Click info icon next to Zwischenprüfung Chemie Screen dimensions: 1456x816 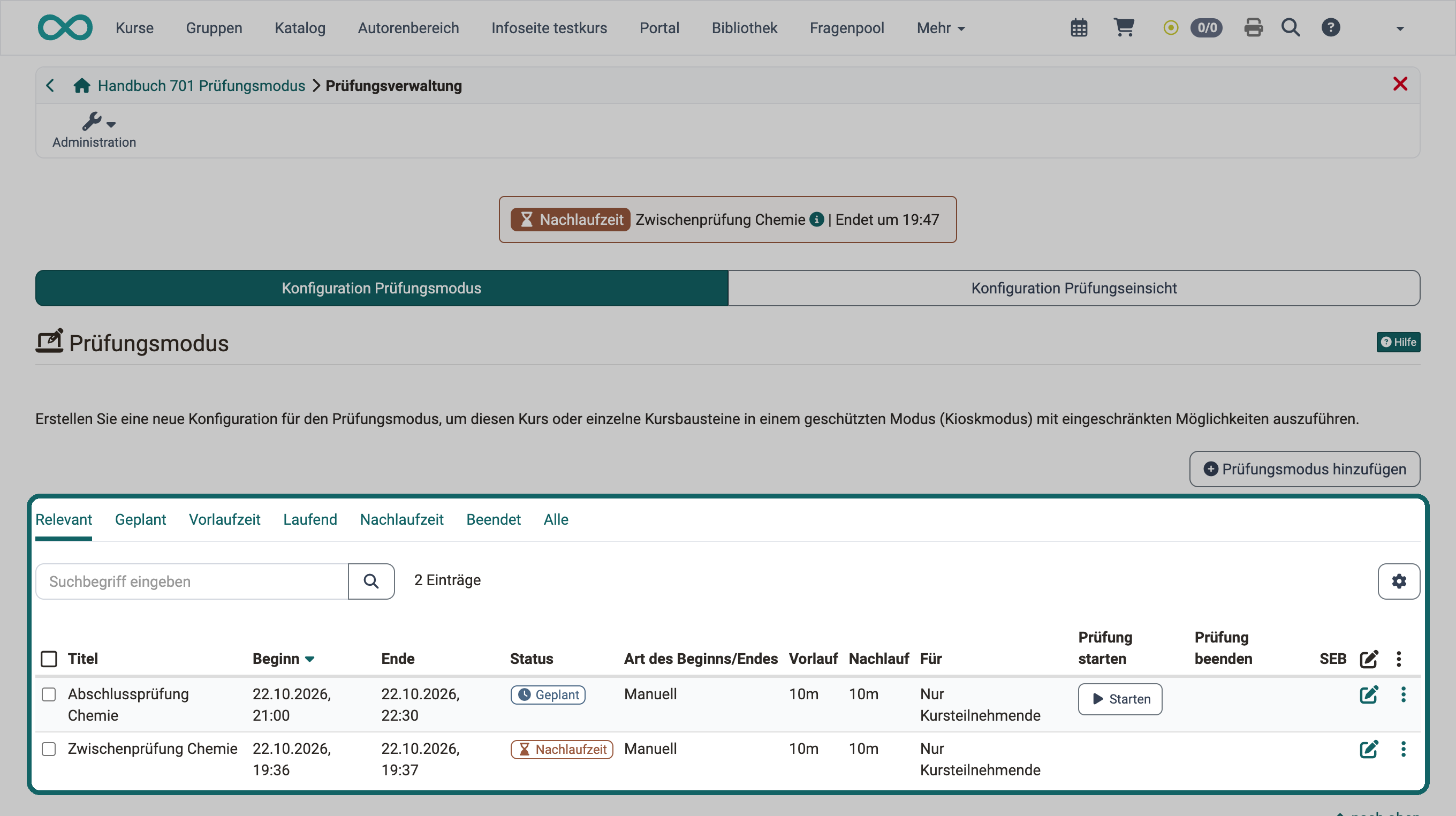pyautogui.click(x=816, y=219)
